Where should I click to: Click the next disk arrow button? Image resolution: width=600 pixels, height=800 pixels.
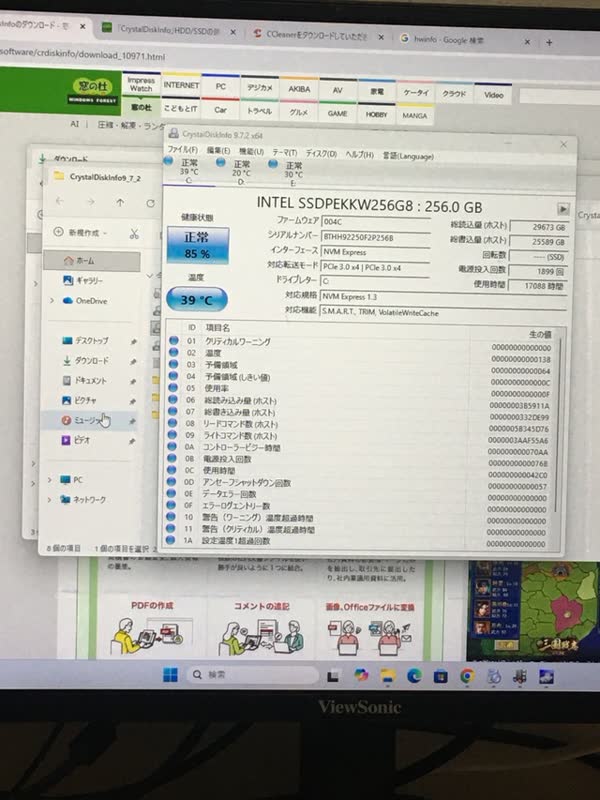pos(564,209)
